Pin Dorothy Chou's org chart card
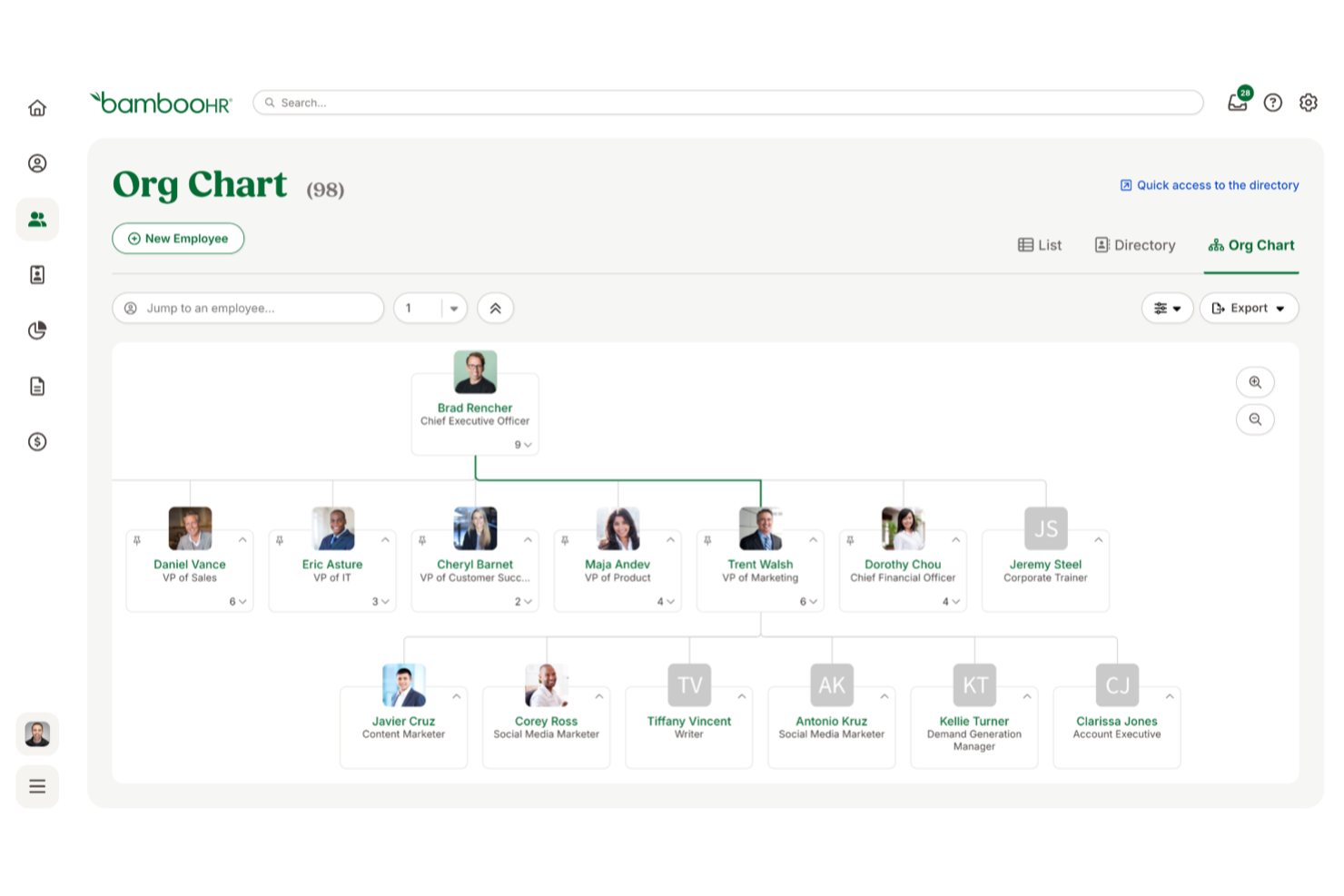This screenshot has width=1344, height=896. 850,538
